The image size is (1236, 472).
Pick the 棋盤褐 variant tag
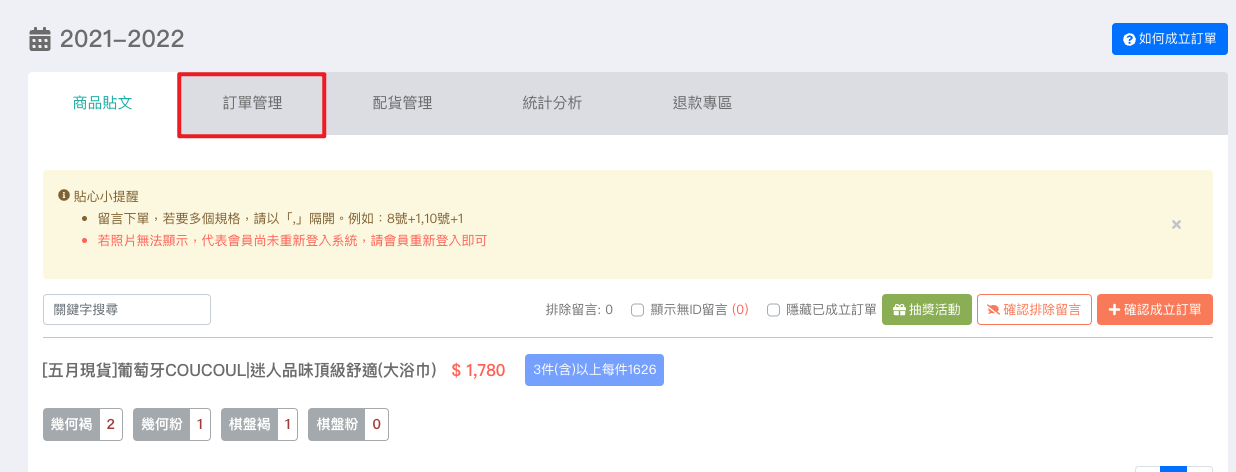pos(259,424)
